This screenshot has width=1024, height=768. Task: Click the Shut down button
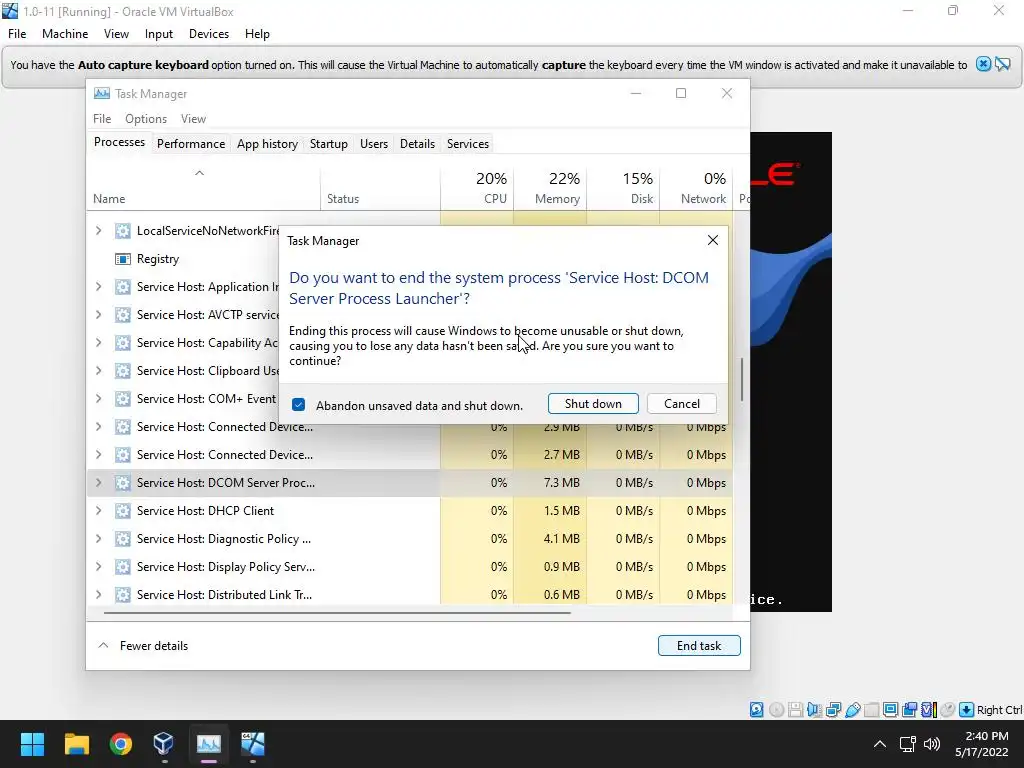pos(593,404)
